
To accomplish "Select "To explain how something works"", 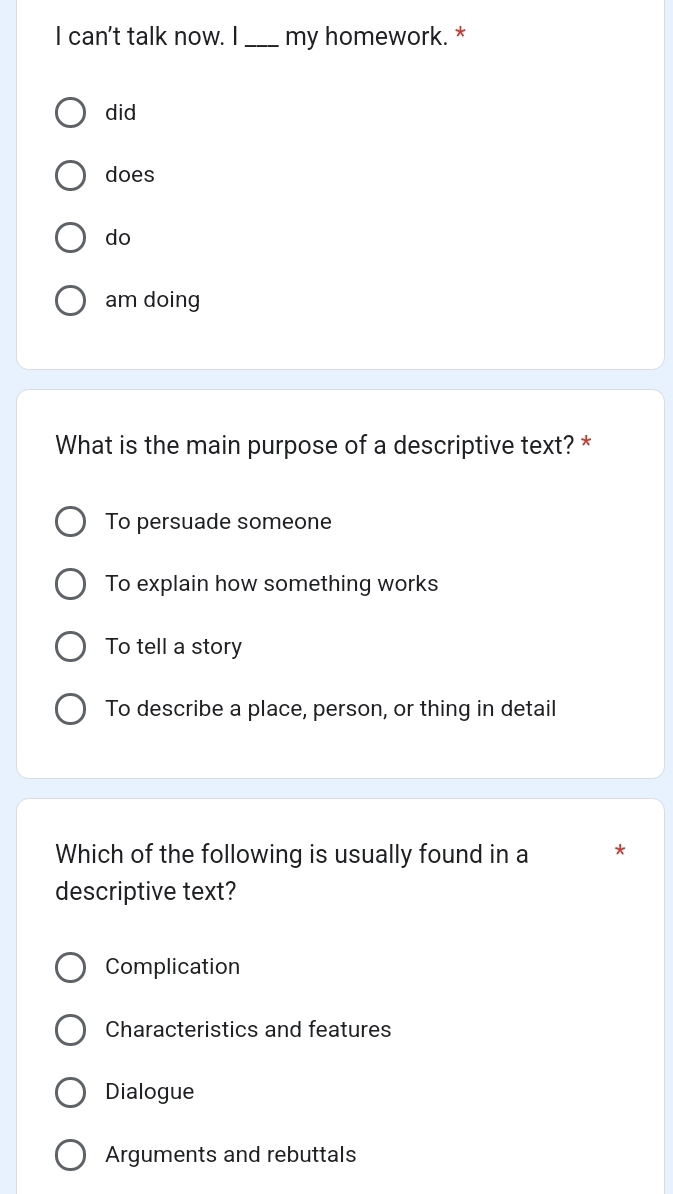I will pos(70,585).
